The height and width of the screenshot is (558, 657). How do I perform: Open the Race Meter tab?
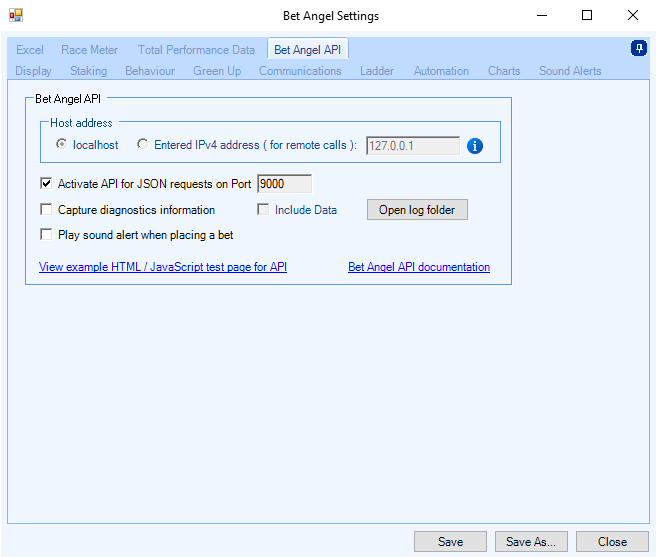89,50
